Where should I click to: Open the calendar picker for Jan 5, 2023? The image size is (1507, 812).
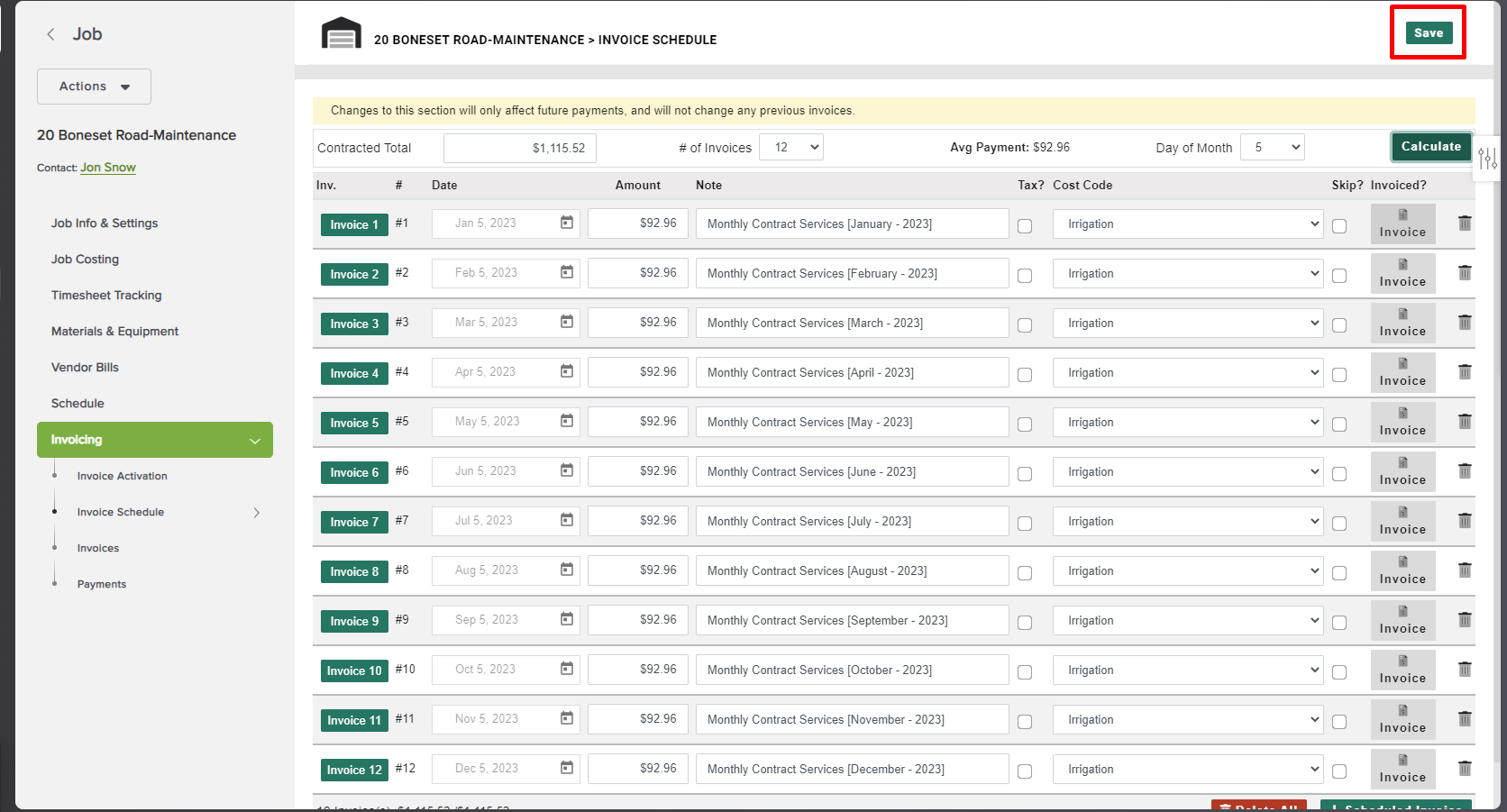click(x=567, y=223)
